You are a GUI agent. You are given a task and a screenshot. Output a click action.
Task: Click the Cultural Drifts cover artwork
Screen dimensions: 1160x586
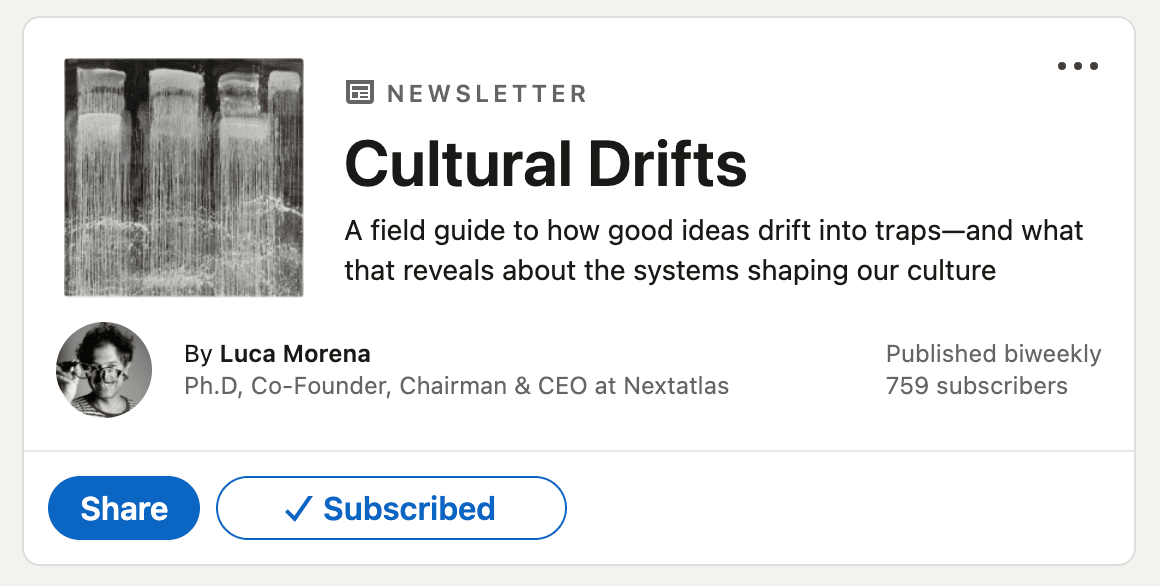pos(184,177)
